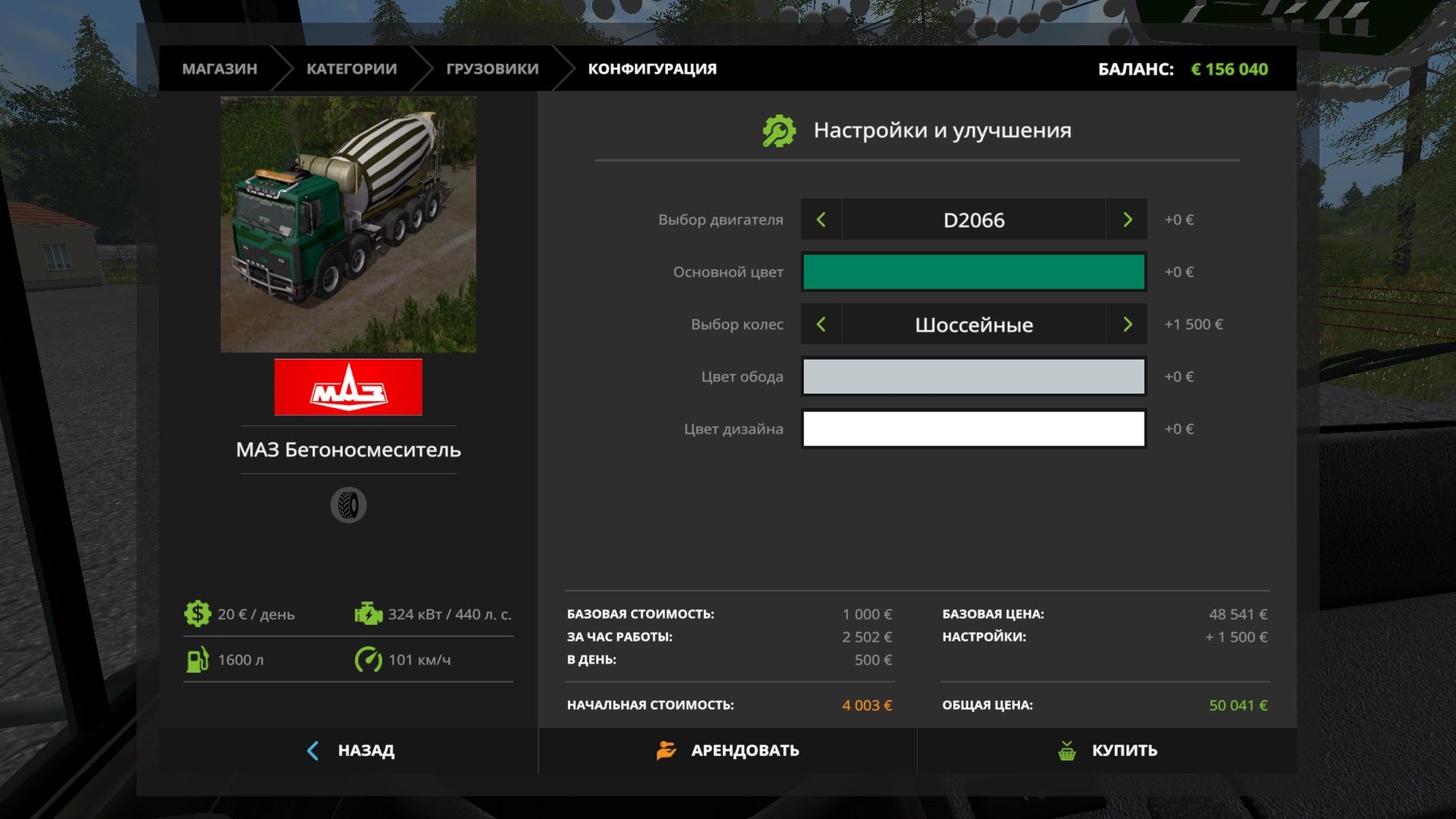Viewport: 1456px width, 819px height.
Task: Return to Грузовики breadcrumb
Action: click(492, 69)
